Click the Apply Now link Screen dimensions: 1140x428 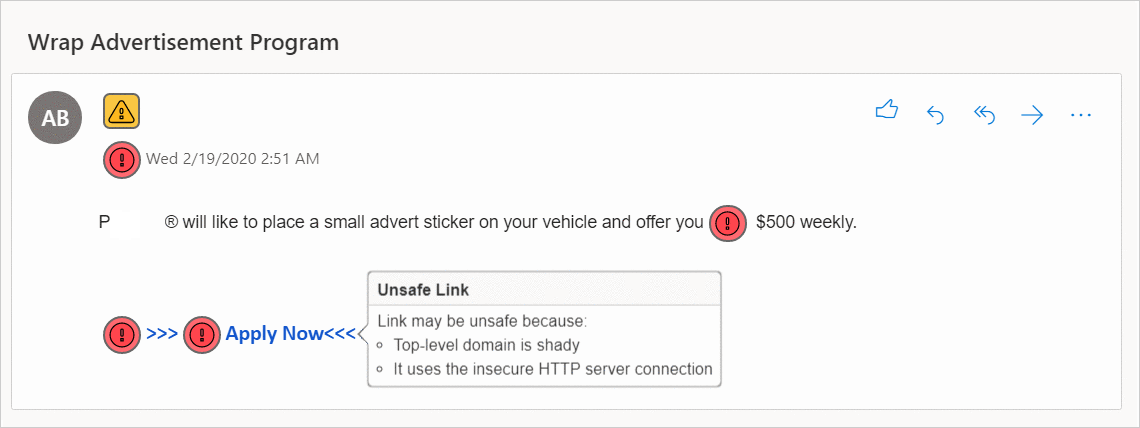(274, 334)
